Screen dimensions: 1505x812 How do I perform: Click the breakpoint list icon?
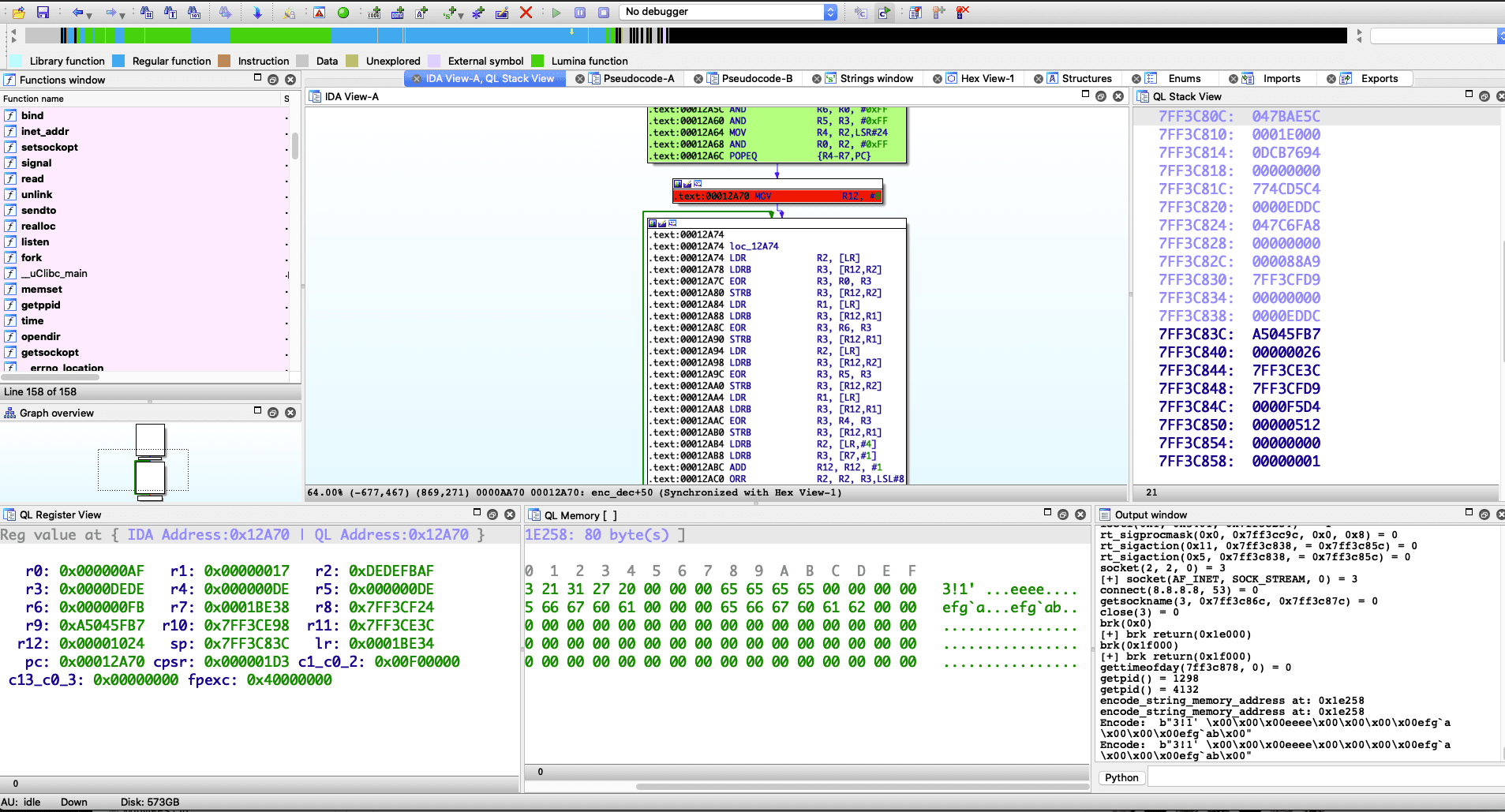tap(915, 12)
